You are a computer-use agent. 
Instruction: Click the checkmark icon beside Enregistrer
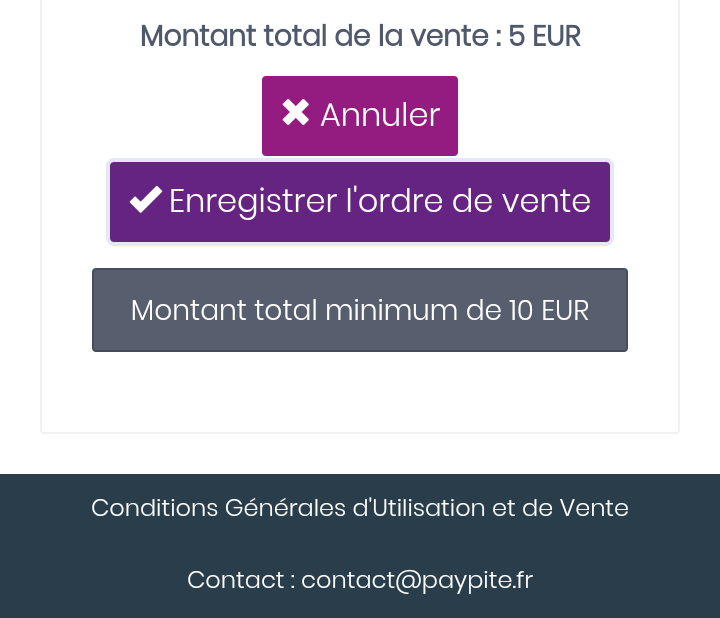pyautogui.click(x=146, y=200)
